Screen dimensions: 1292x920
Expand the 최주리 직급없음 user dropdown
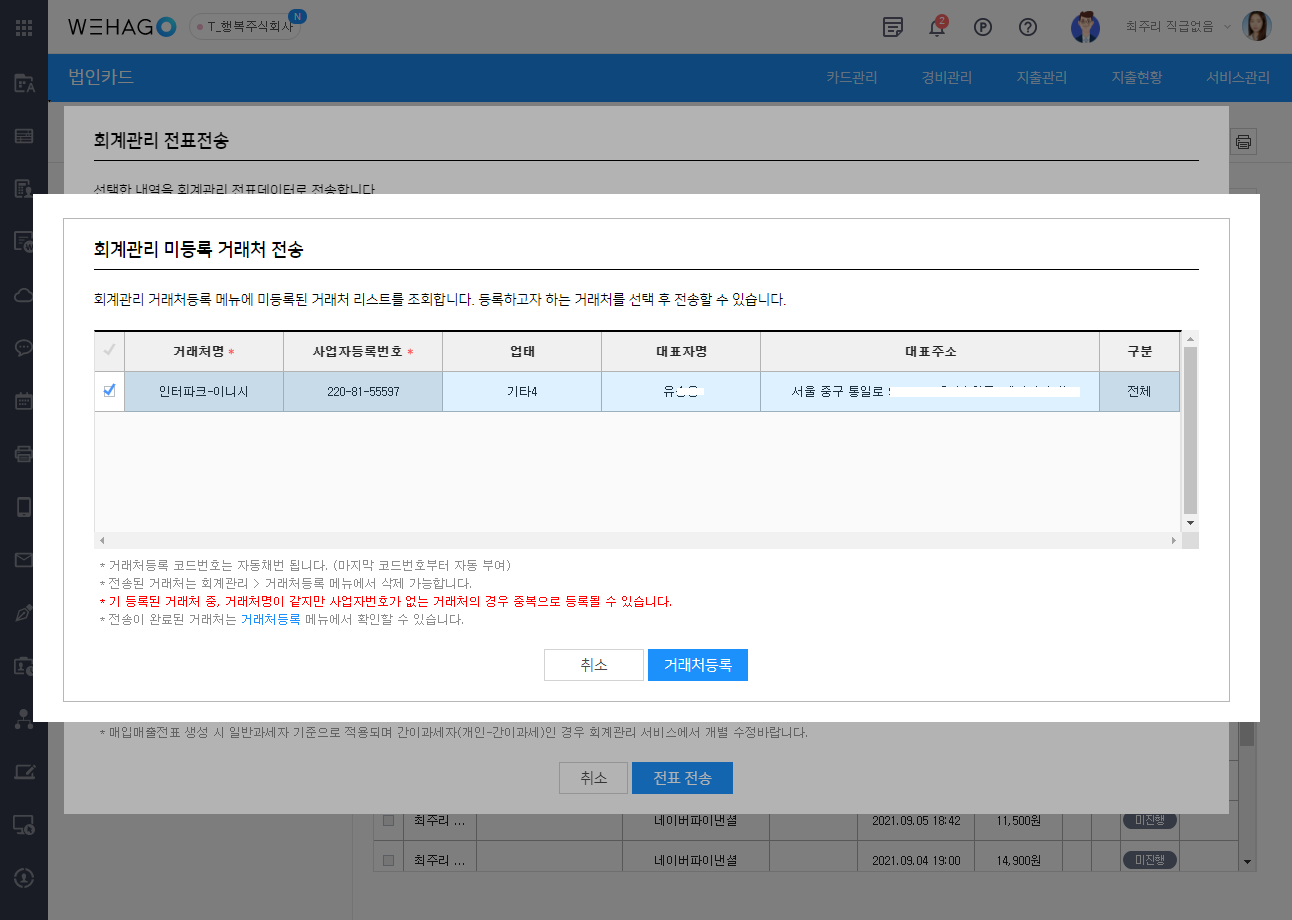(1227, 27)
